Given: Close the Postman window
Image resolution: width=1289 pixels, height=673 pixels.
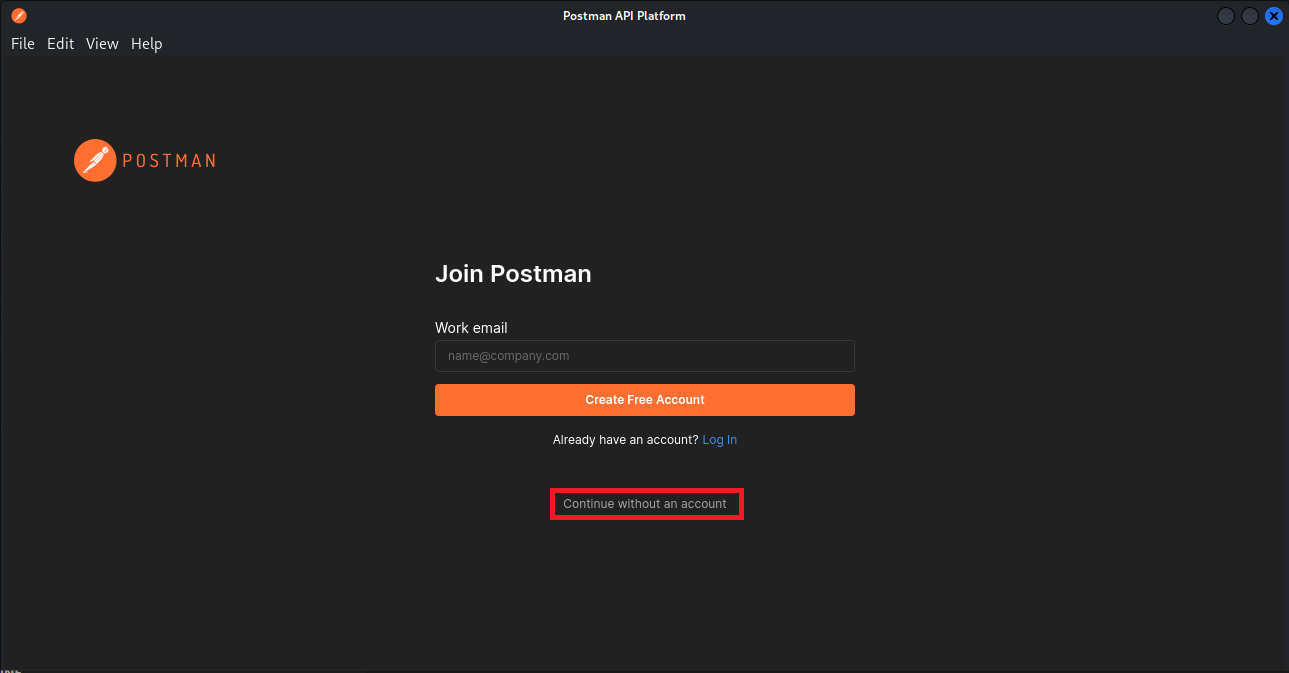Looking at the screenshot, I should (x=1274, y=16).
